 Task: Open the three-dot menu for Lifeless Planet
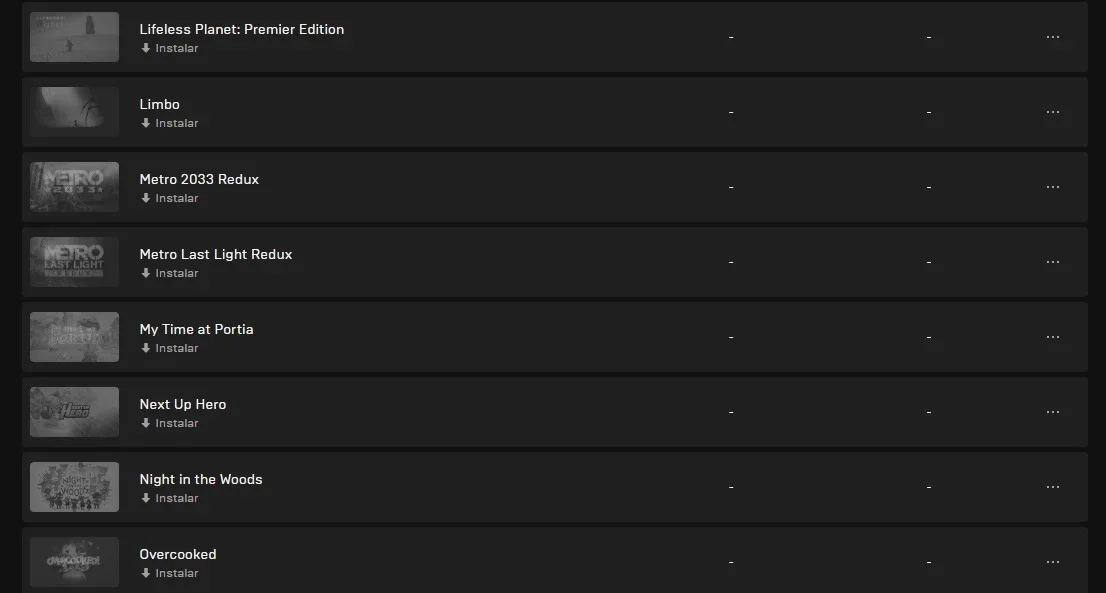(x=1052, y=37)
